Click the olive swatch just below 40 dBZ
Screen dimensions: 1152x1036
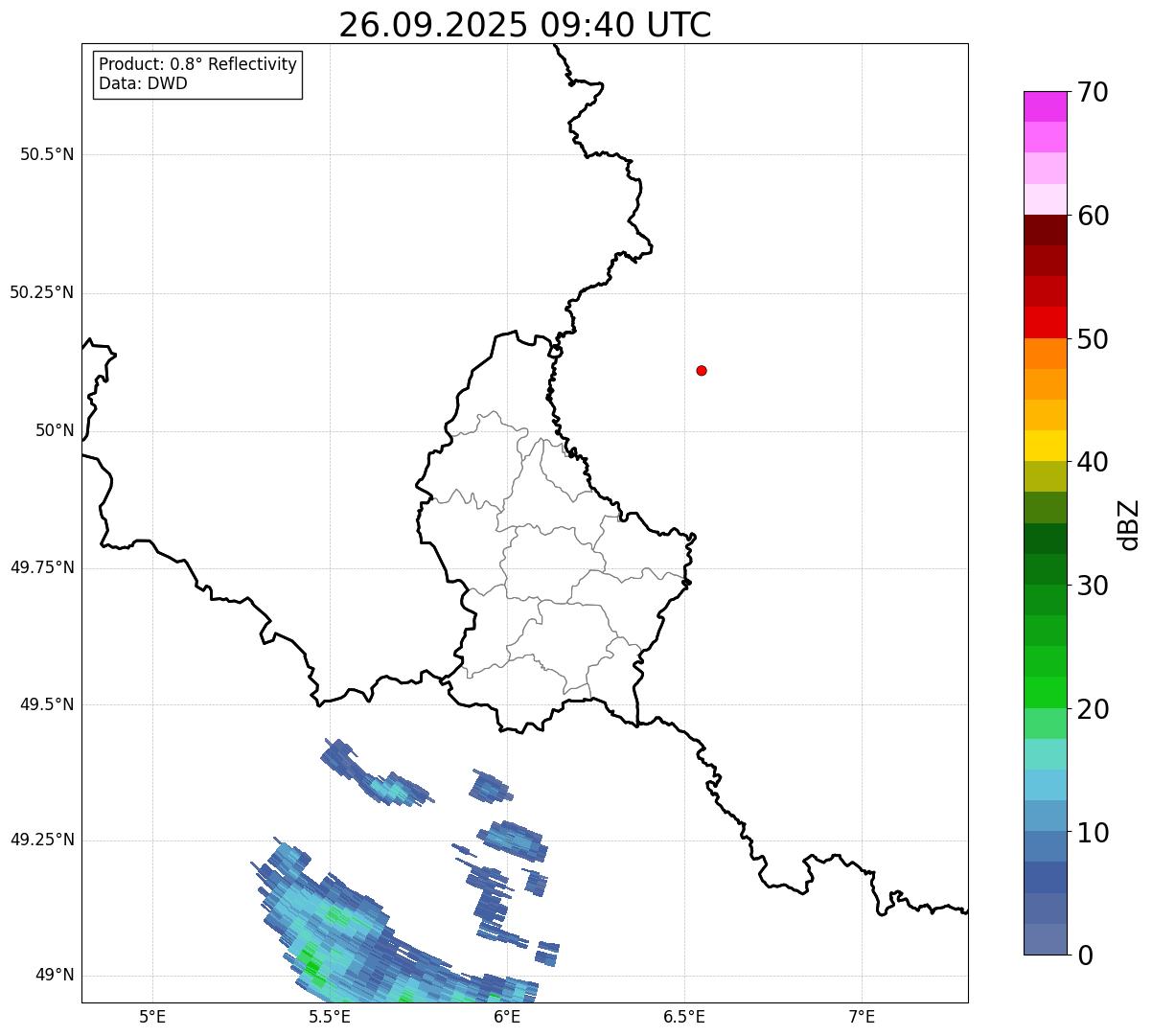point(1045,476)
